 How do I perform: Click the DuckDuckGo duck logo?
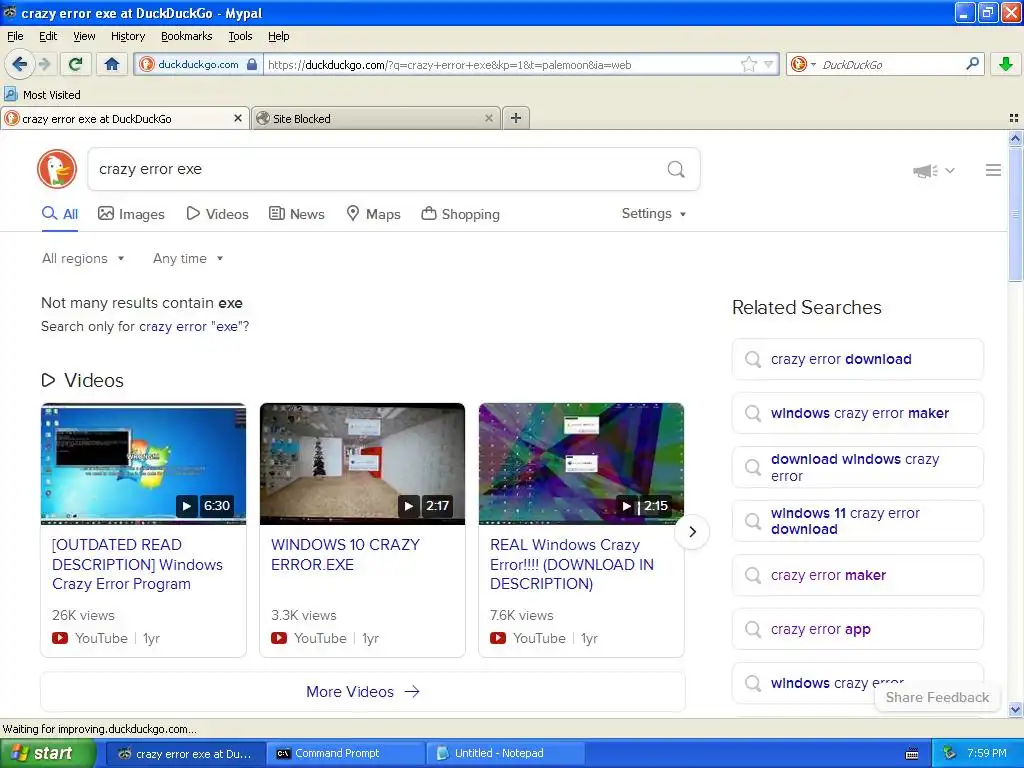point(57,169)
